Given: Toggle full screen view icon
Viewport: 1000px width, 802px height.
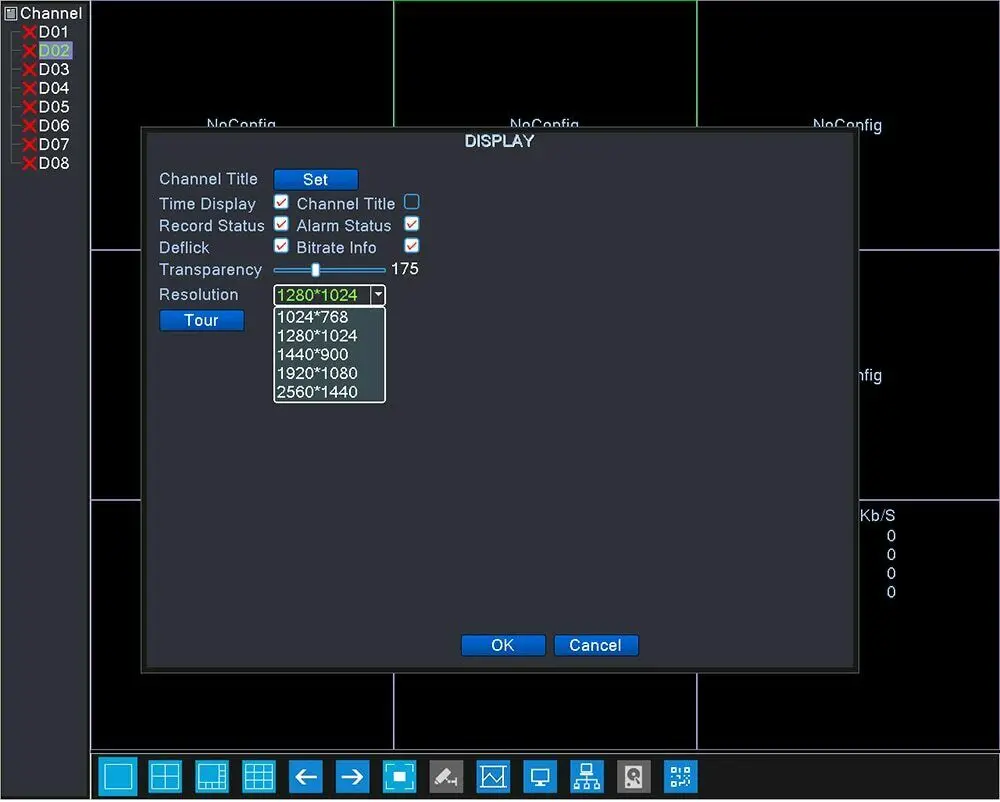Looking at the screenshot, I should click(x=399, y=778).
